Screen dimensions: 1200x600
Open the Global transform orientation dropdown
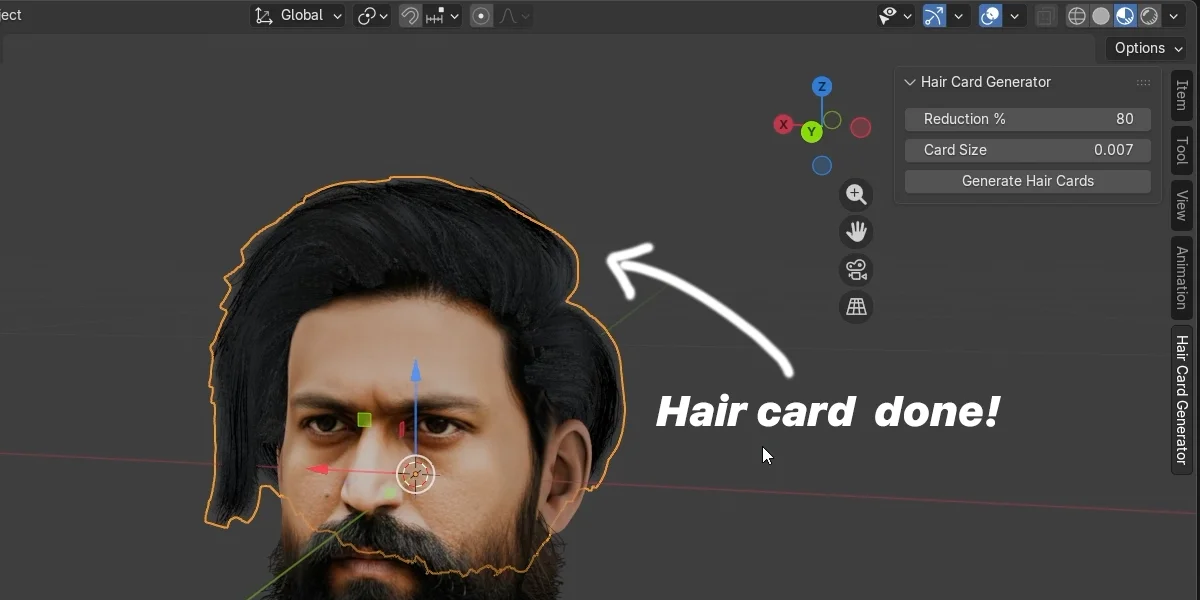tap(297, 15)
